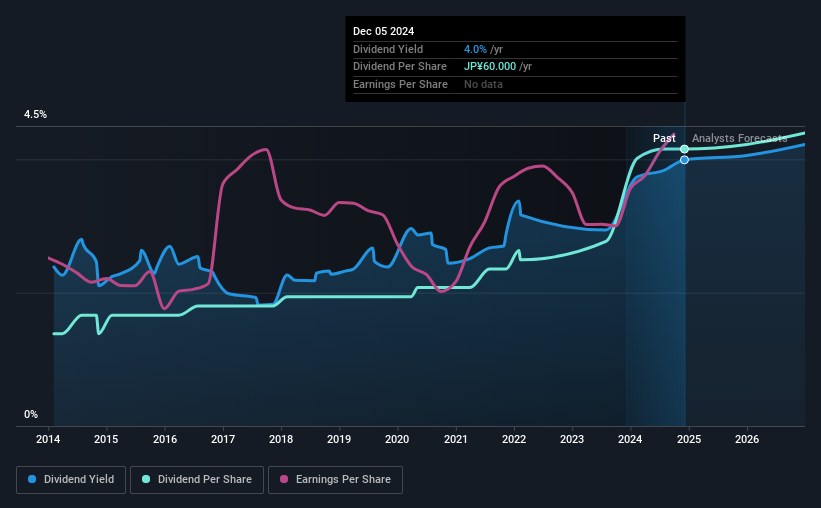The height and width of the screenshot is (508, 821).
Task: Click the 2017 x-axis label
Action: pos(223,439)
